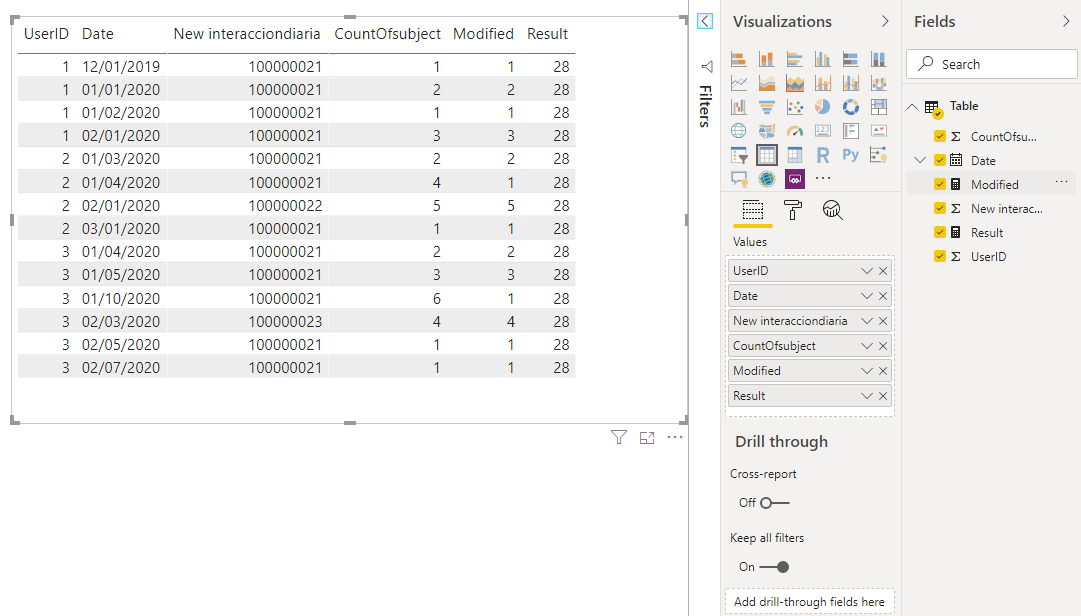Select the card visual with 123
The width and height of the screenshot is (1081, 616).
[x=822, y=131]
